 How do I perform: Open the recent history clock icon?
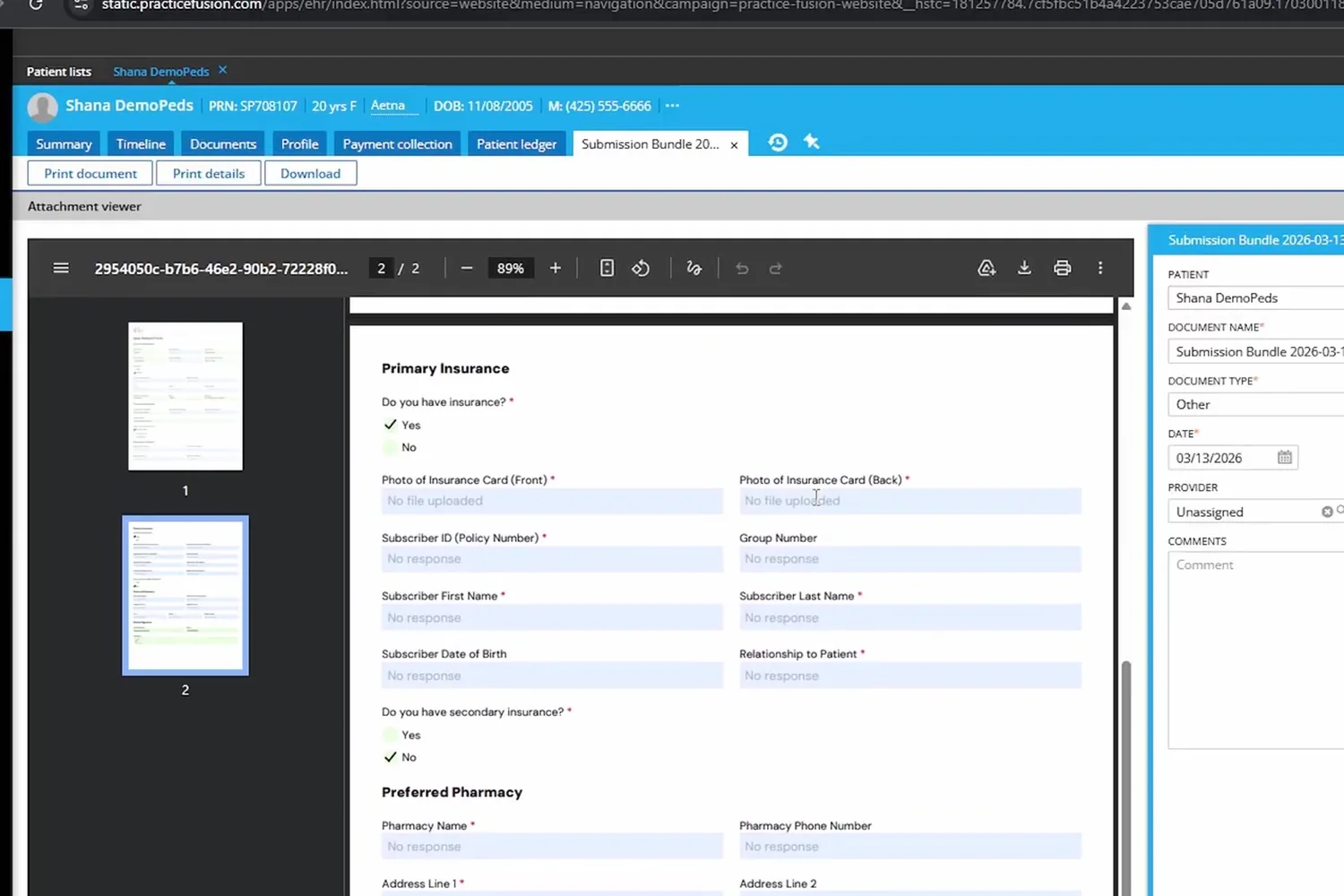[x=778, y=142]
